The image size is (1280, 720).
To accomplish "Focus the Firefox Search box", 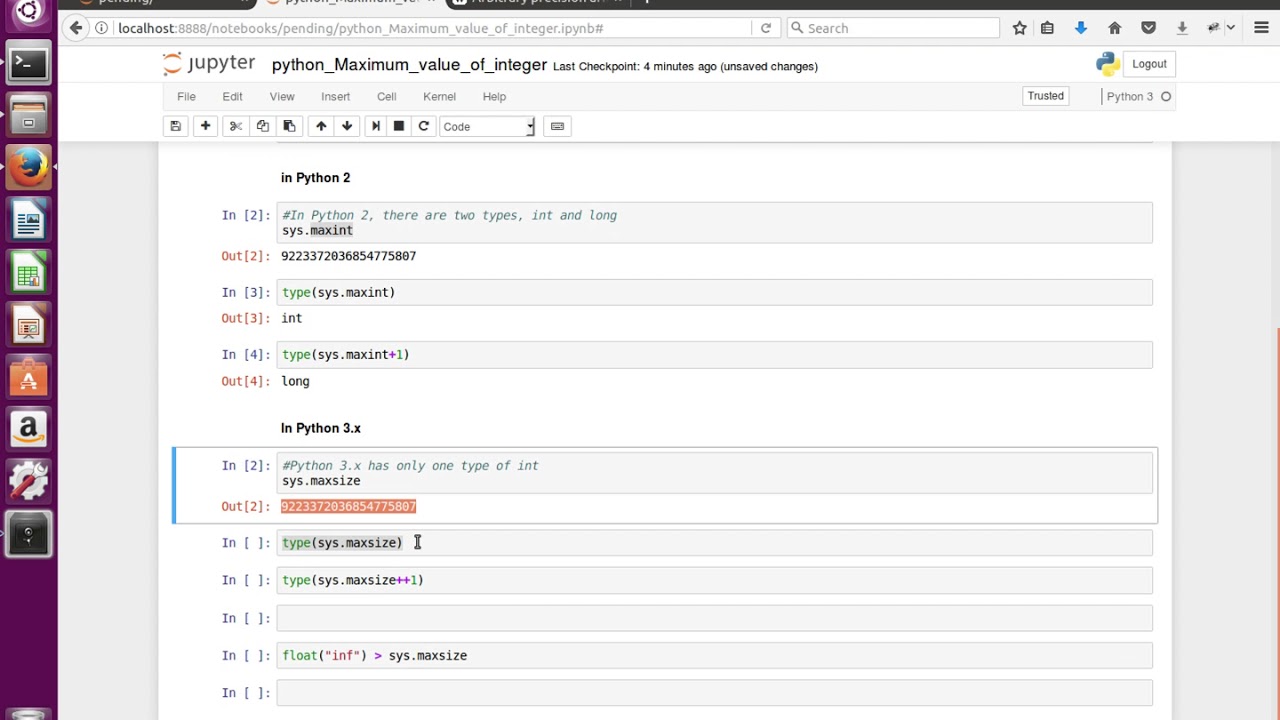I will (893, 28).
